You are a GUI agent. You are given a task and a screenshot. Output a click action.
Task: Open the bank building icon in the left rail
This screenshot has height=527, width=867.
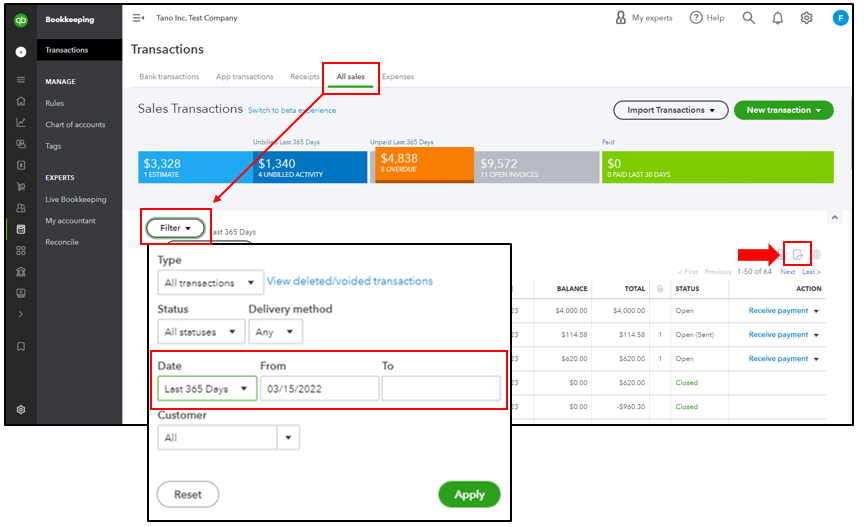21,272
